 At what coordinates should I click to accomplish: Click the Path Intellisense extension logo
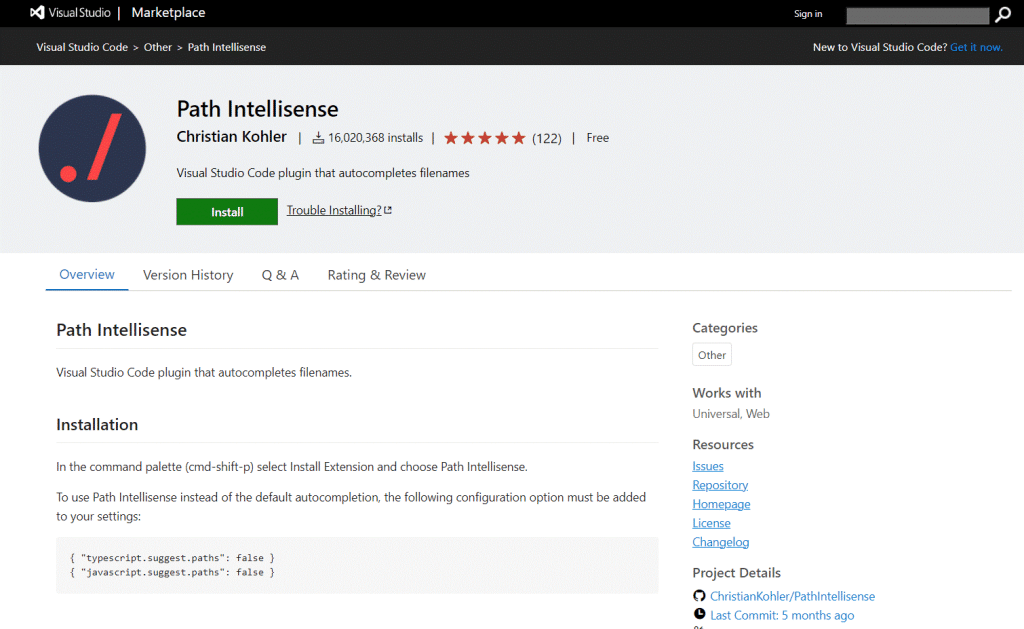[92, 148]
